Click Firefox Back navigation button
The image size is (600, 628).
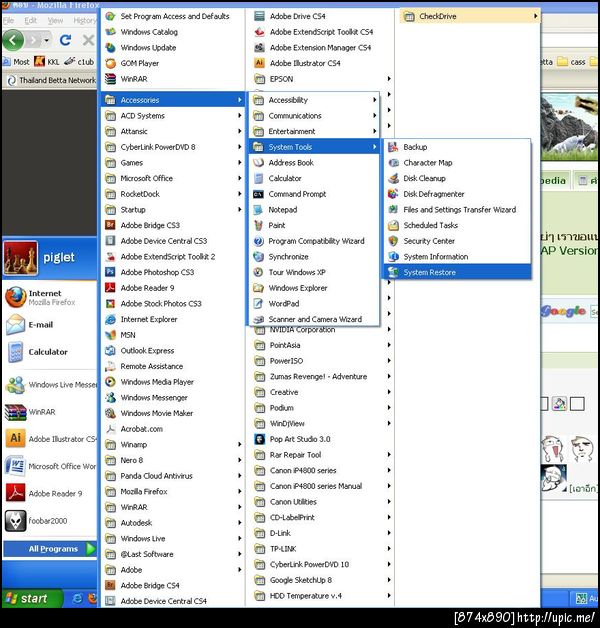tap(13, 40)
